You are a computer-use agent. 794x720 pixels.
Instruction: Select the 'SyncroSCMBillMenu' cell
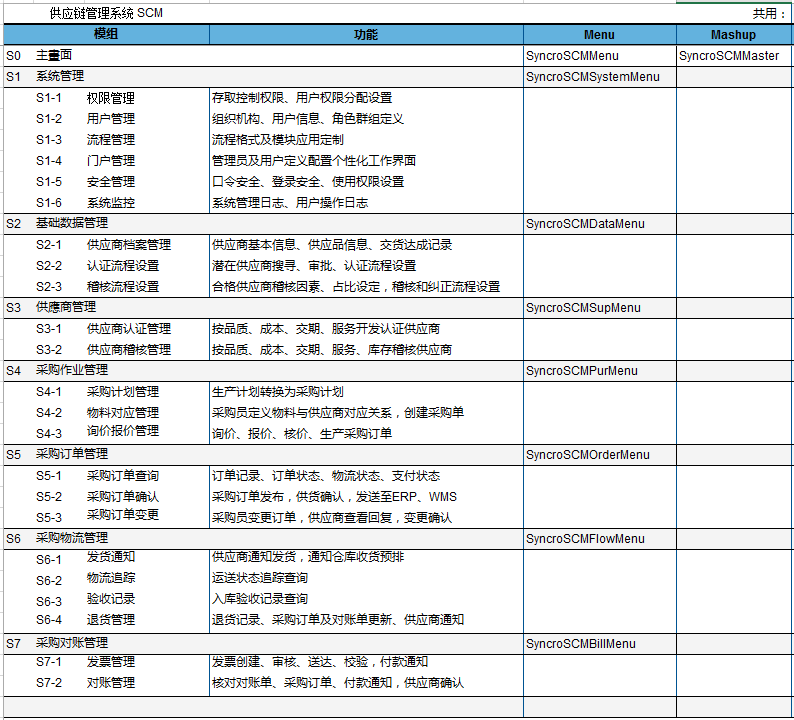[x=600, y=644]
